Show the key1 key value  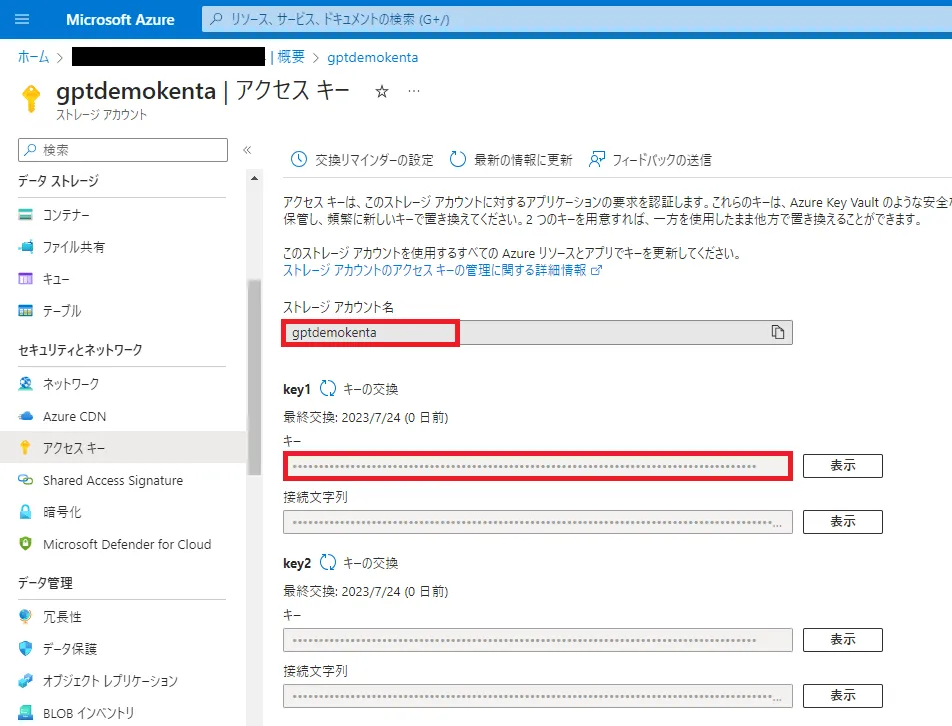click(843, 466)
